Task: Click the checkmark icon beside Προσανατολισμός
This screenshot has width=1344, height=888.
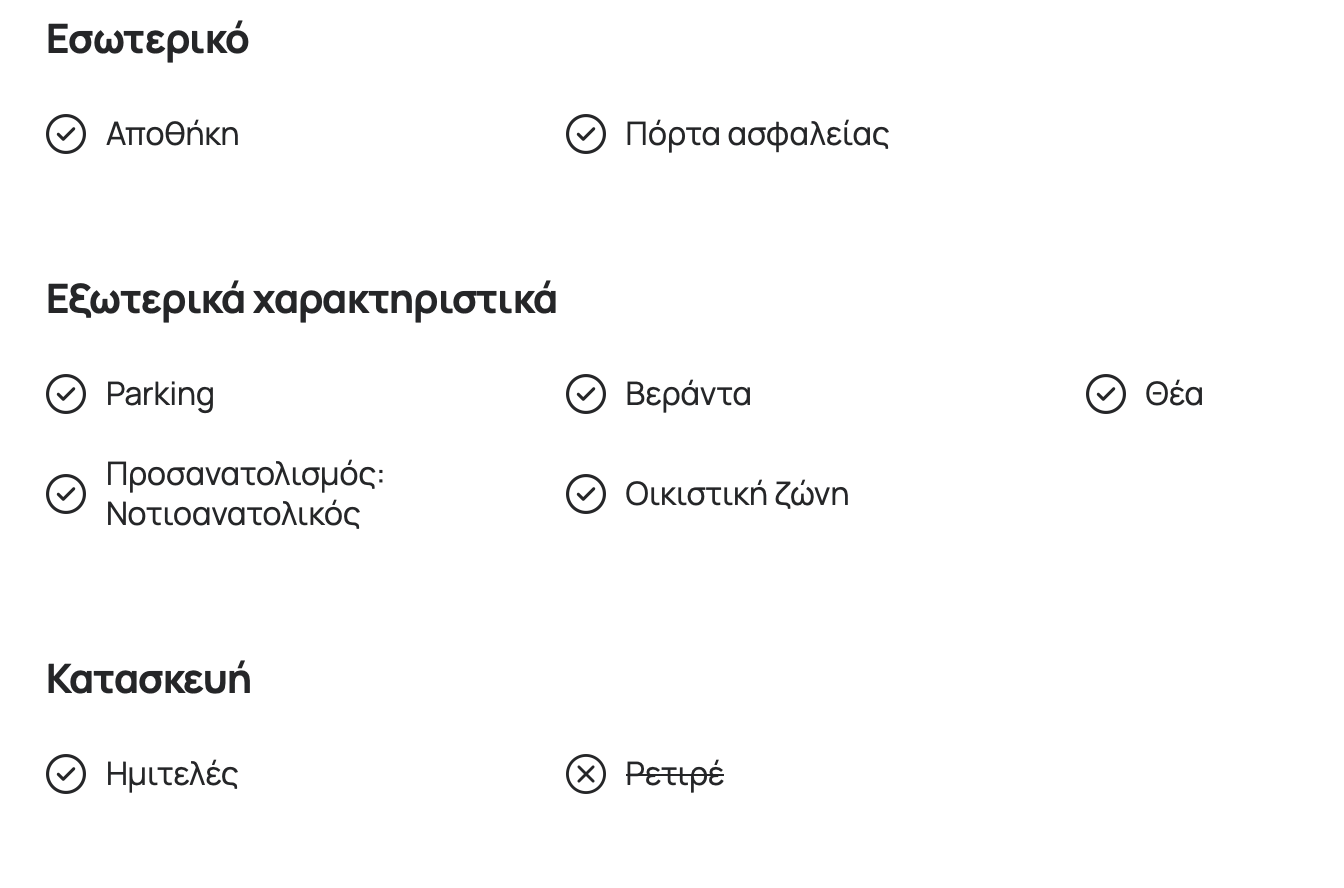Action: click(x=66, y=494)
